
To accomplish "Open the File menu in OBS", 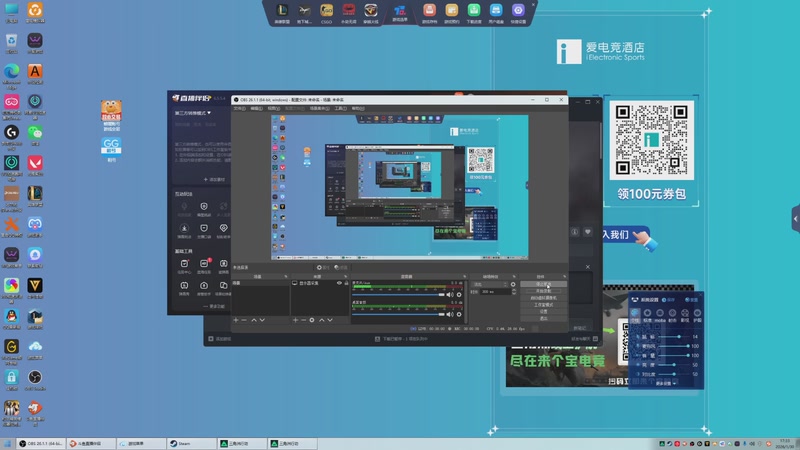I will click(239, 108).
